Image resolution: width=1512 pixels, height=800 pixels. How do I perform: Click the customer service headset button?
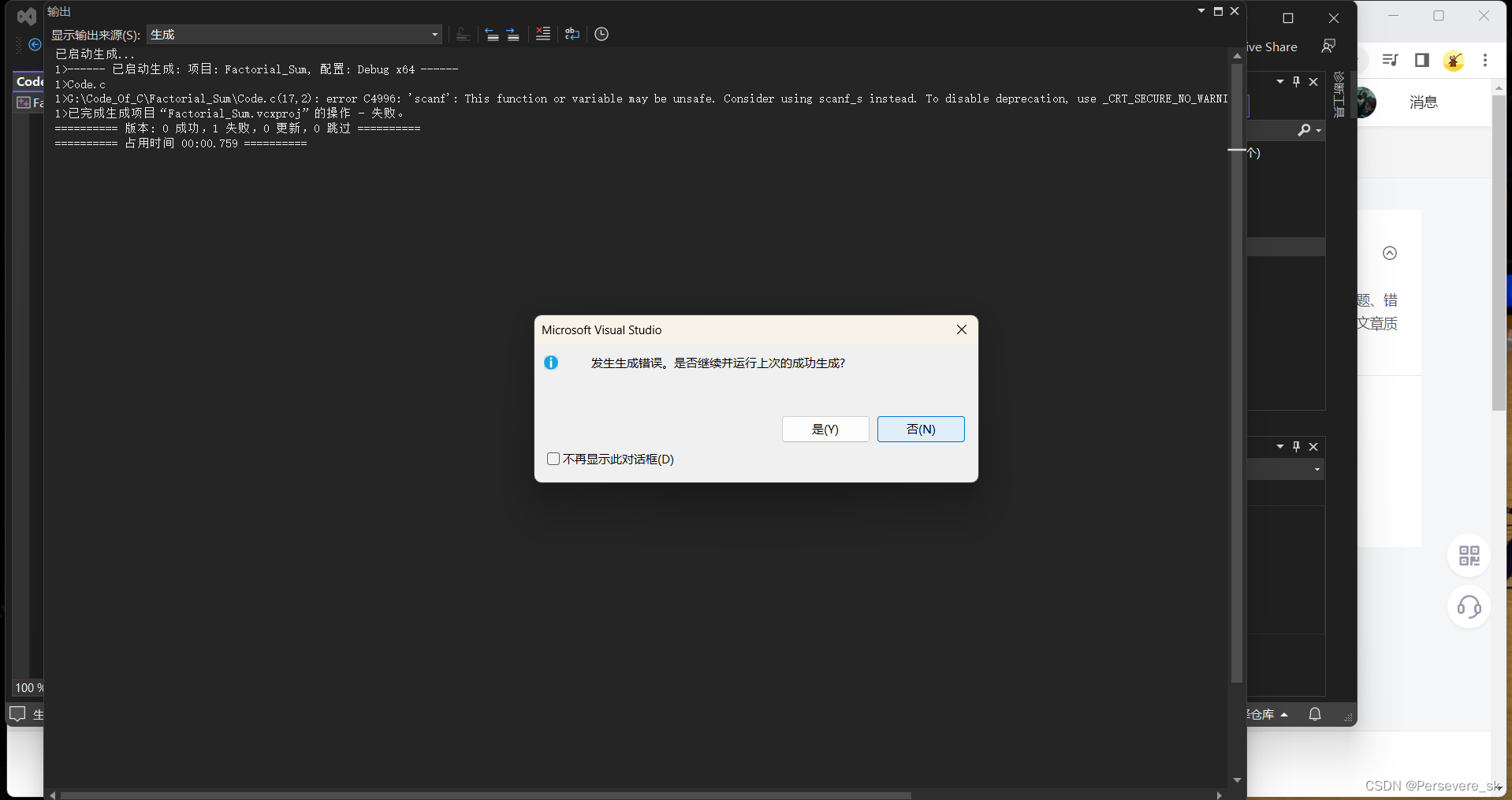click(1469, 607)
